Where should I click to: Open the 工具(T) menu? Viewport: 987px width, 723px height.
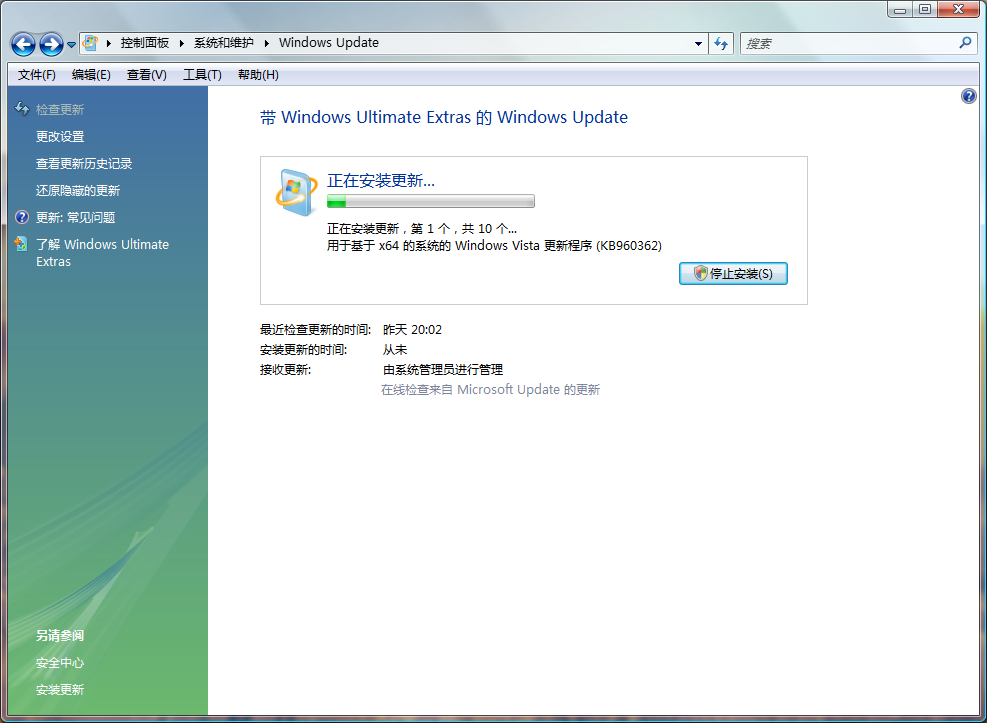point(201,75)
